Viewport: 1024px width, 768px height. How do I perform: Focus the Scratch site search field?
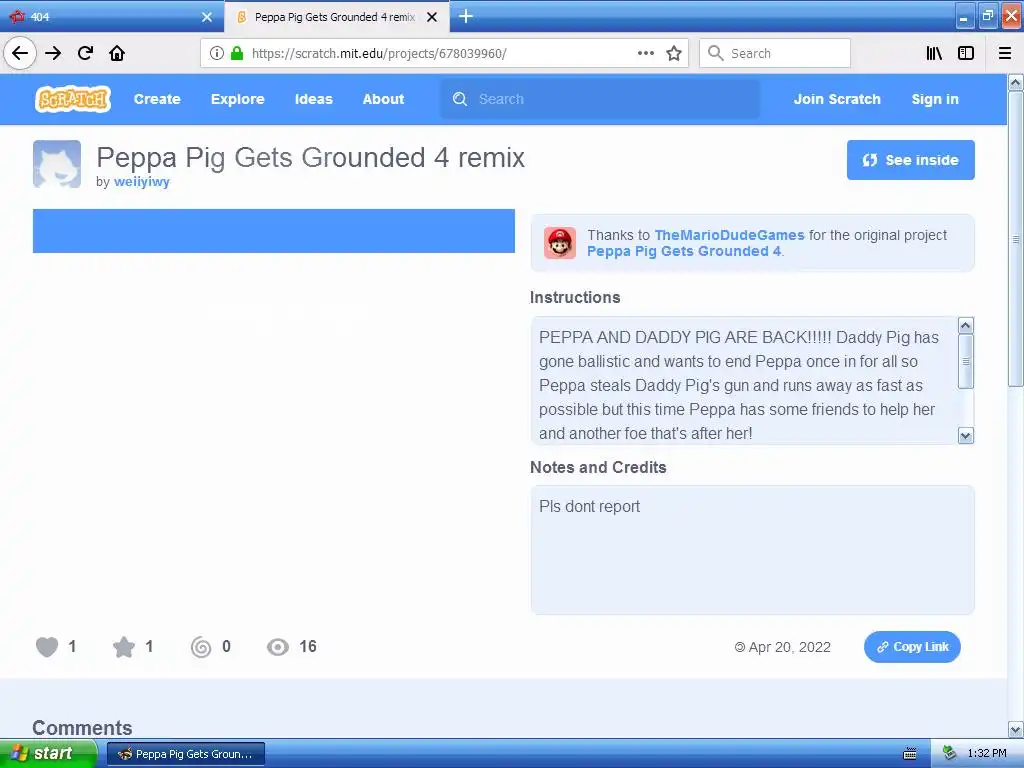pos(600,99)
